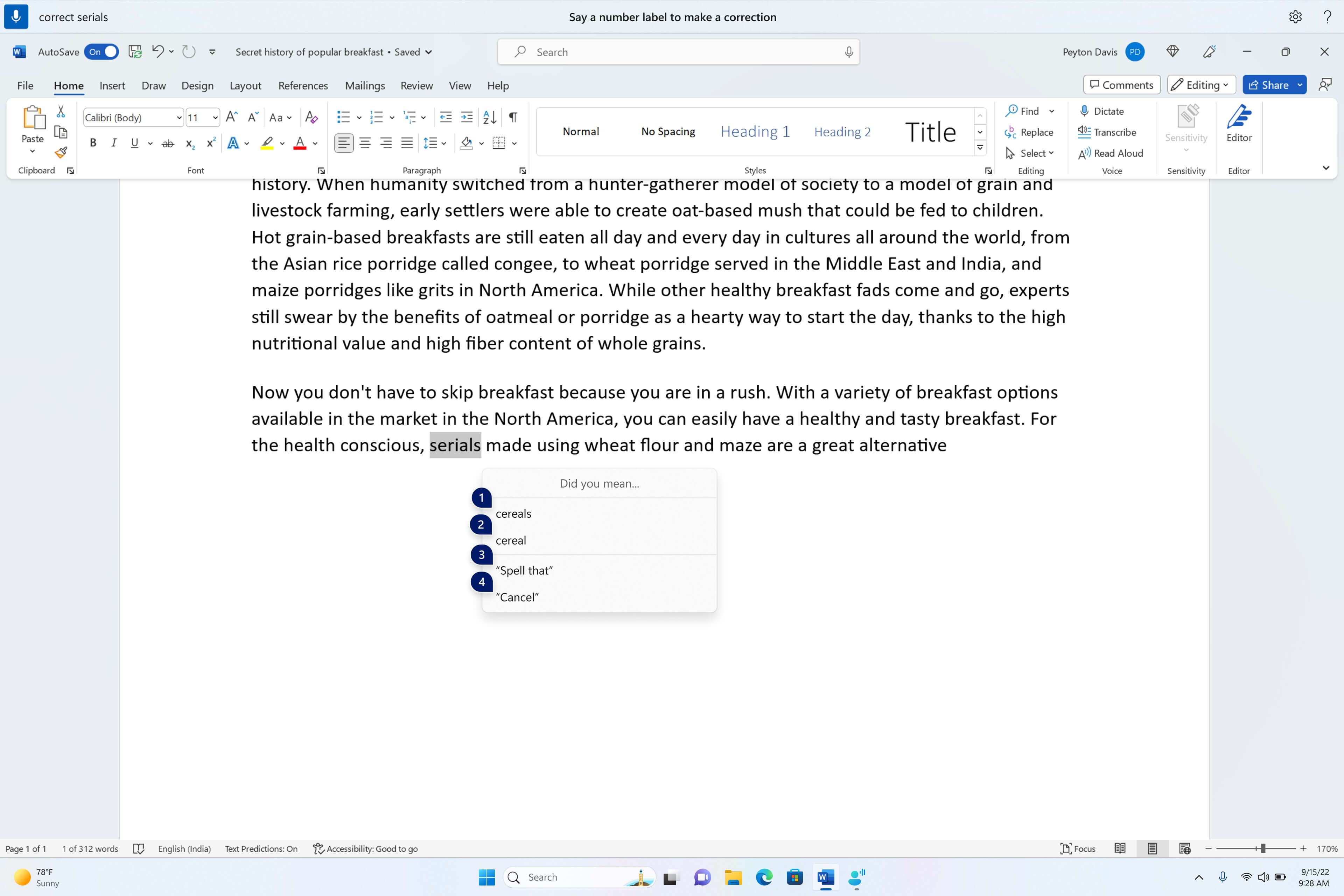
Task: Show paragraph marks with the pilcrow icon
Action: pos(511,117)
